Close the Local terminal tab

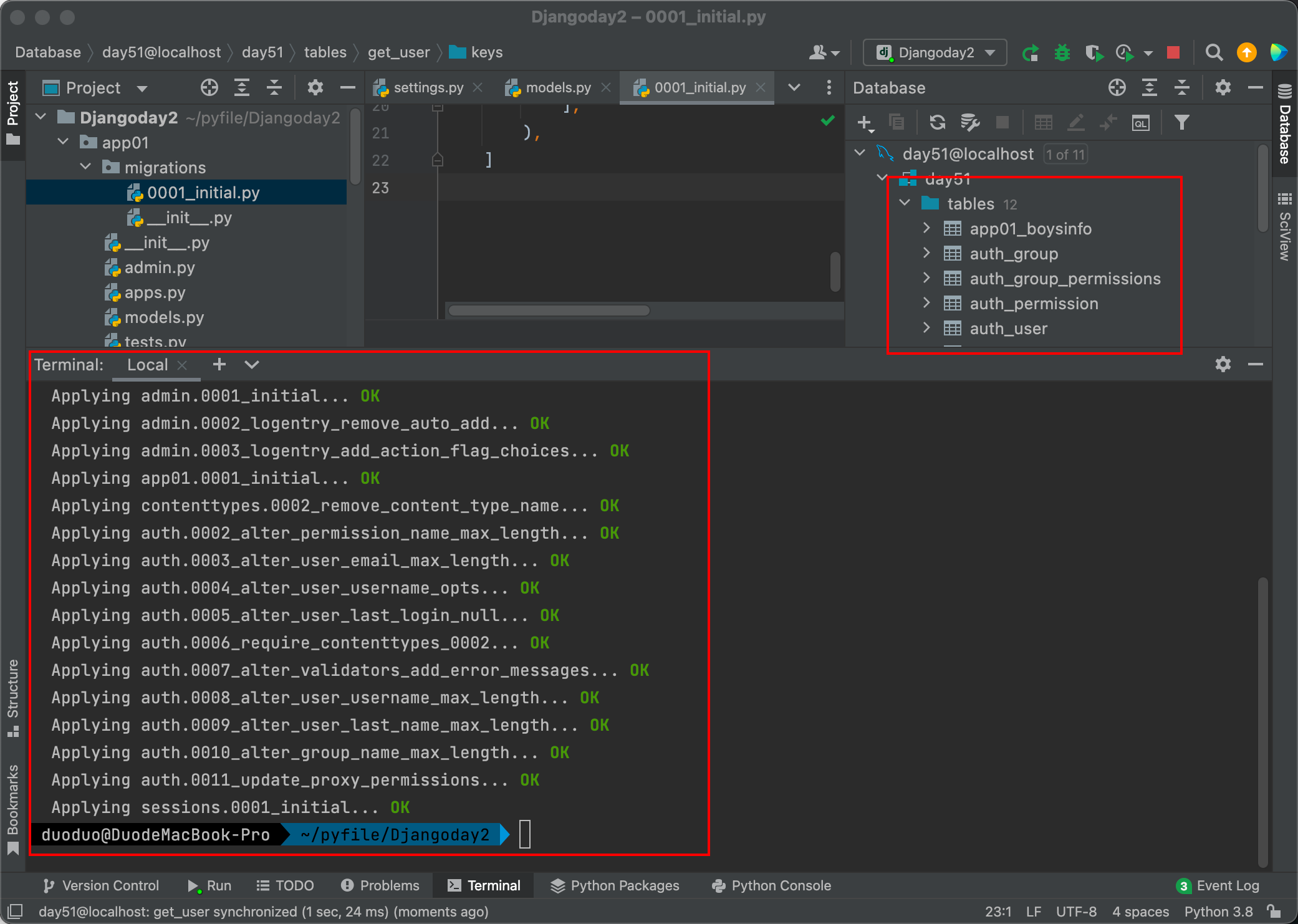click(182, 365)
